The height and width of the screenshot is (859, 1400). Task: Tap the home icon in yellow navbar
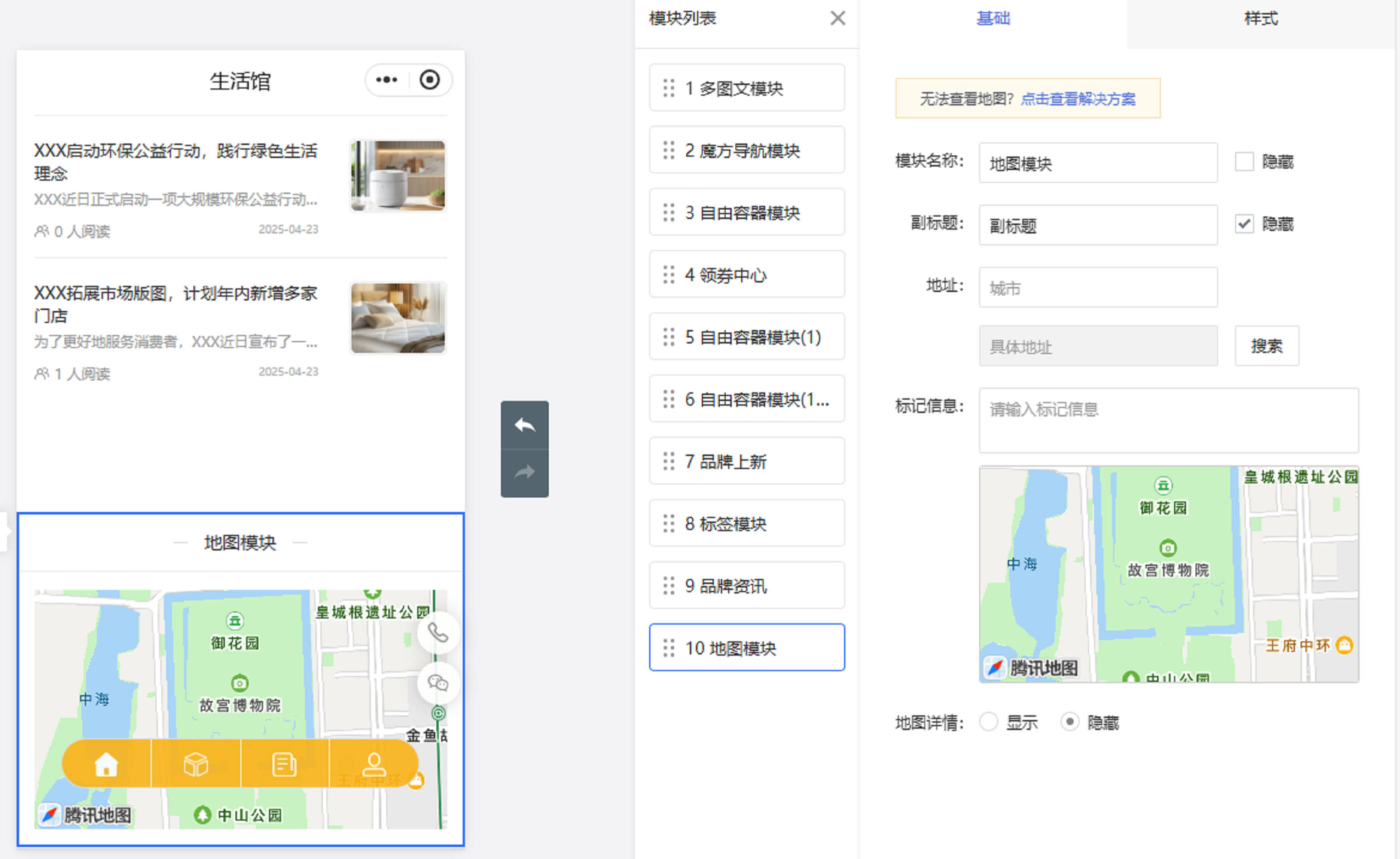tap(106, 764)
